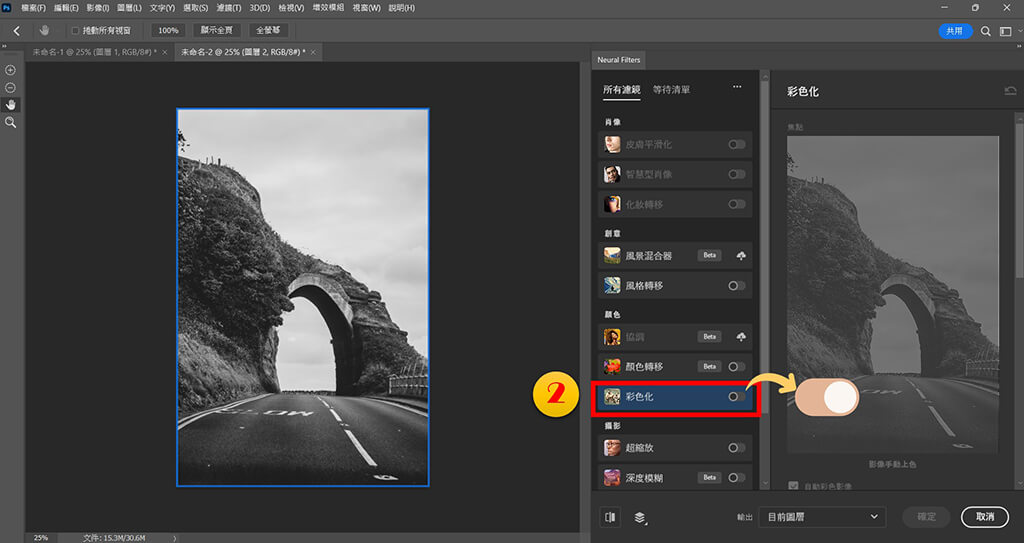Expand the status bar info arrow
Viewport: 1024px width, 543px height.
174,538
